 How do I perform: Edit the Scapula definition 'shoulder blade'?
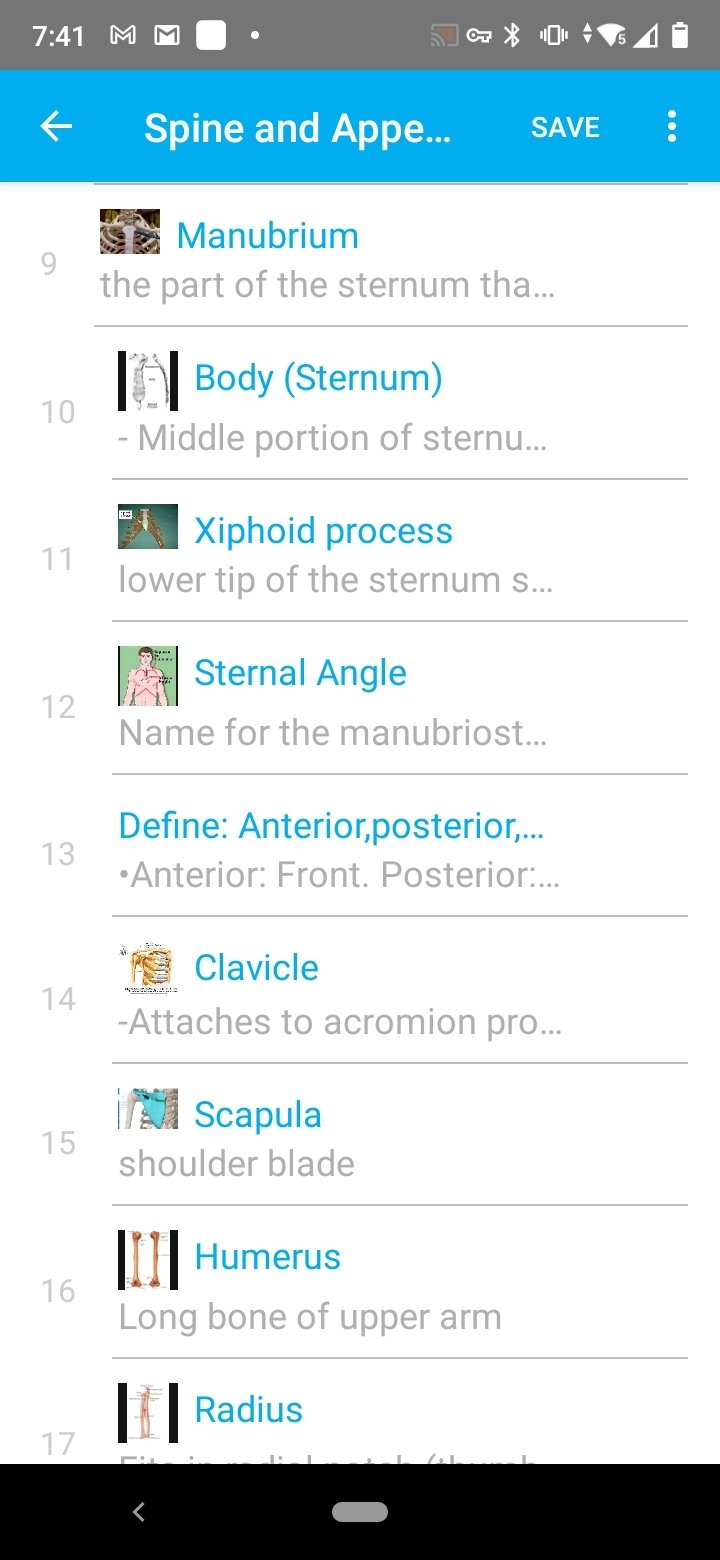click(237, 1163)
